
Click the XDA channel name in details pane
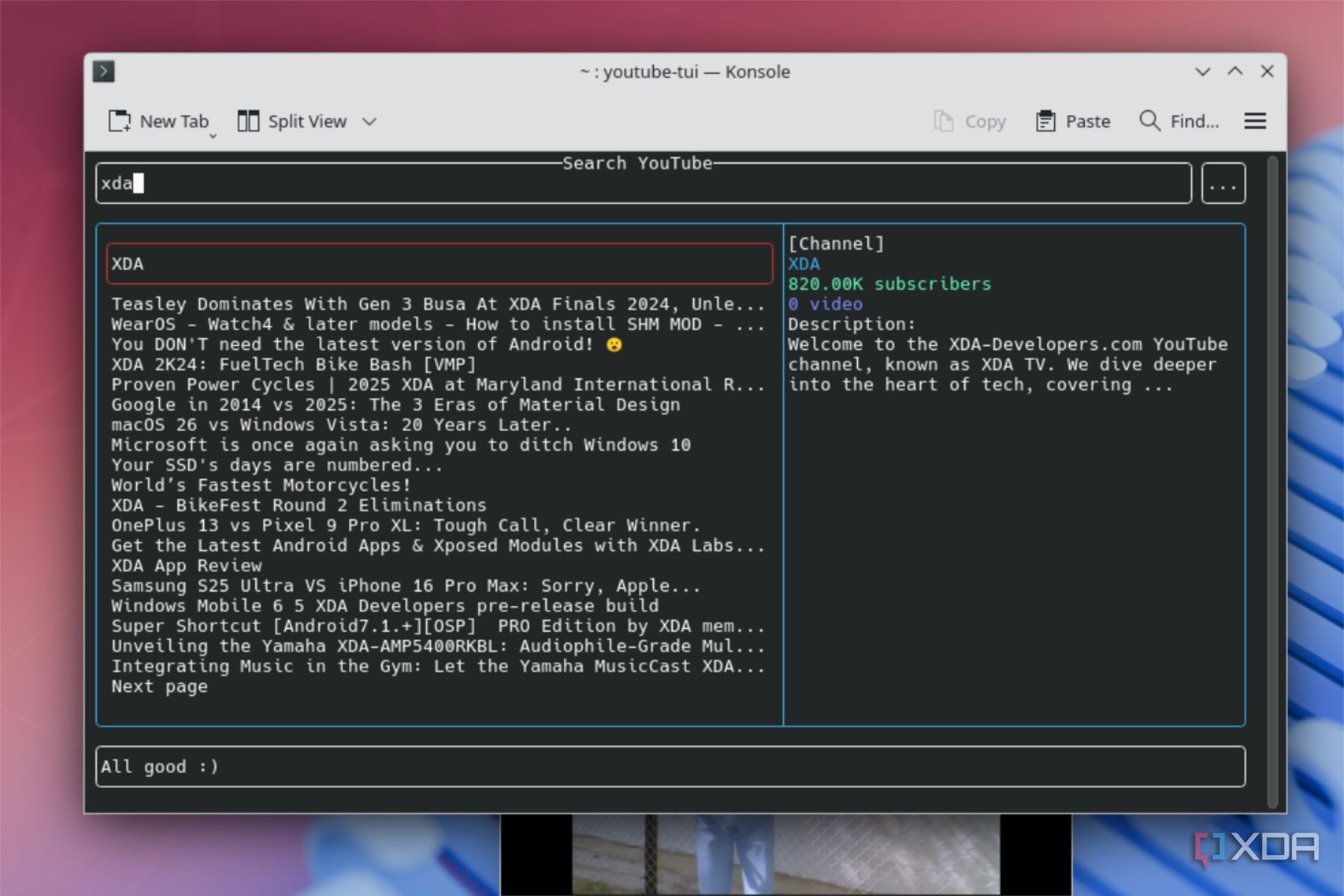(804, 264)
